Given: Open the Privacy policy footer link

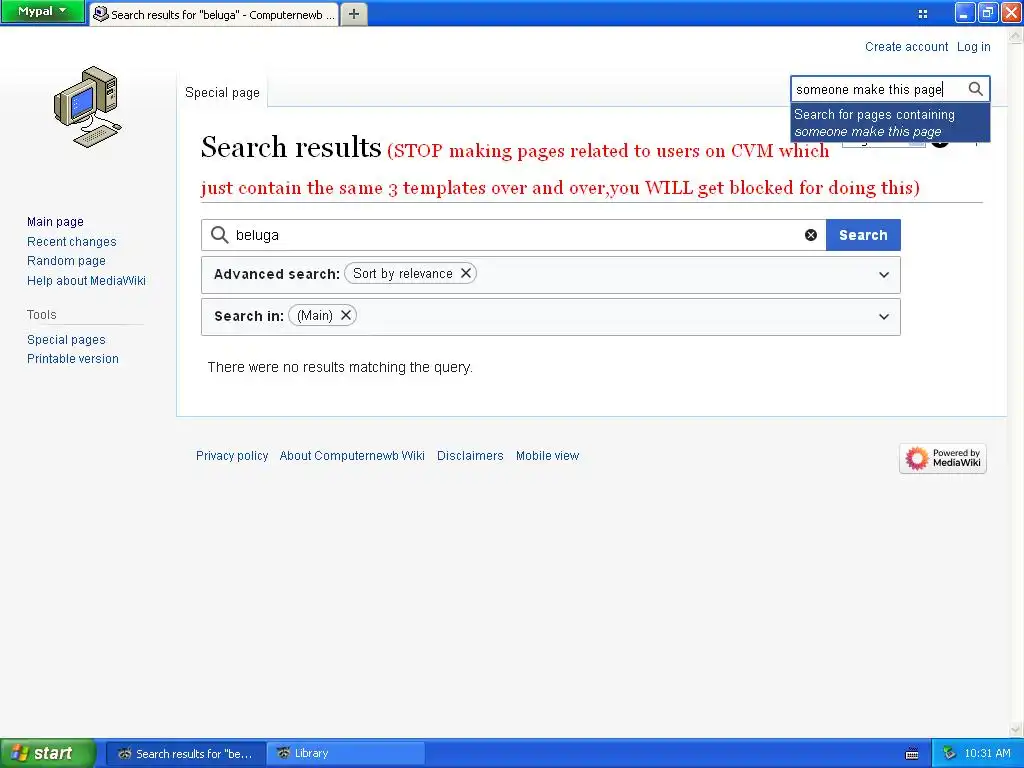Looking at the screenshot, I should [x=232, y=456].
